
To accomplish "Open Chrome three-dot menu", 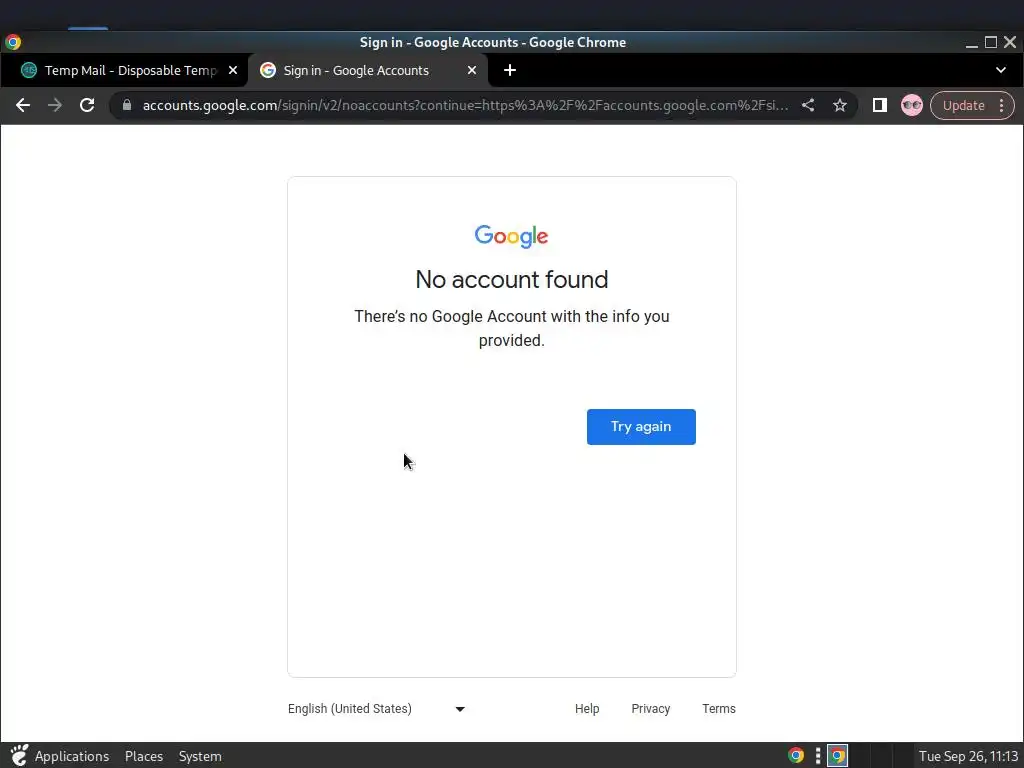I will click(1002, 105).
